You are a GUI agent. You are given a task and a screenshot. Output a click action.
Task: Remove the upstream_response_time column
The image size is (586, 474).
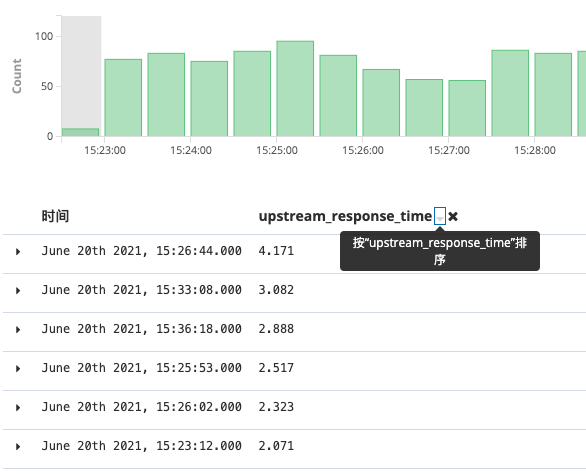(x=453, y=216)
